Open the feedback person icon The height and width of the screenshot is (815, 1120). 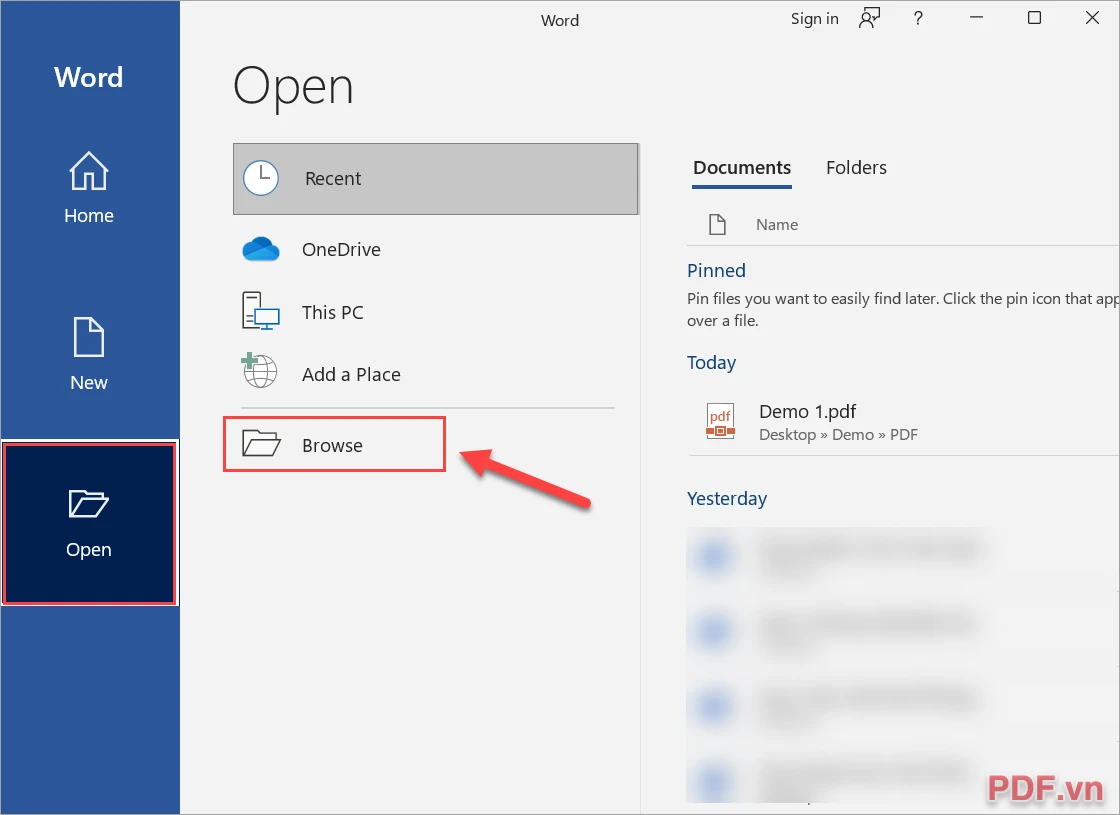click(x=869, y=19)
